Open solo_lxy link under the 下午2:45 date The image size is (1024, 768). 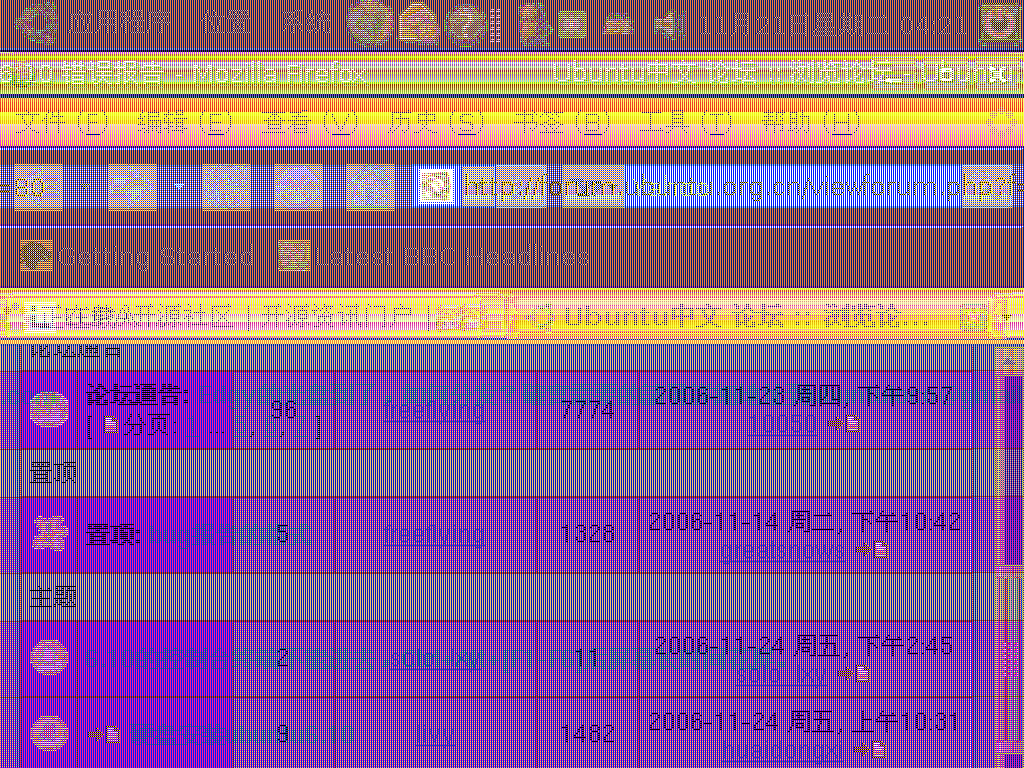782,674
